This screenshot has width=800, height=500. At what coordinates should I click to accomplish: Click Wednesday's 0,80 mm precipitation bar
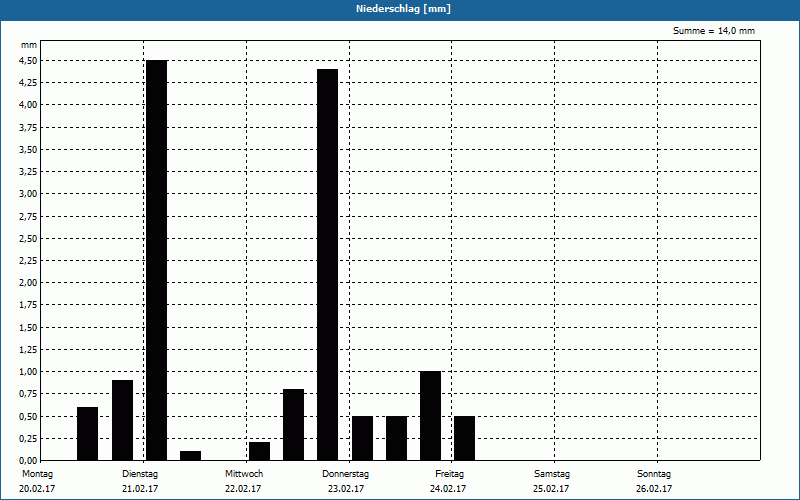click(x=293, y=425)
